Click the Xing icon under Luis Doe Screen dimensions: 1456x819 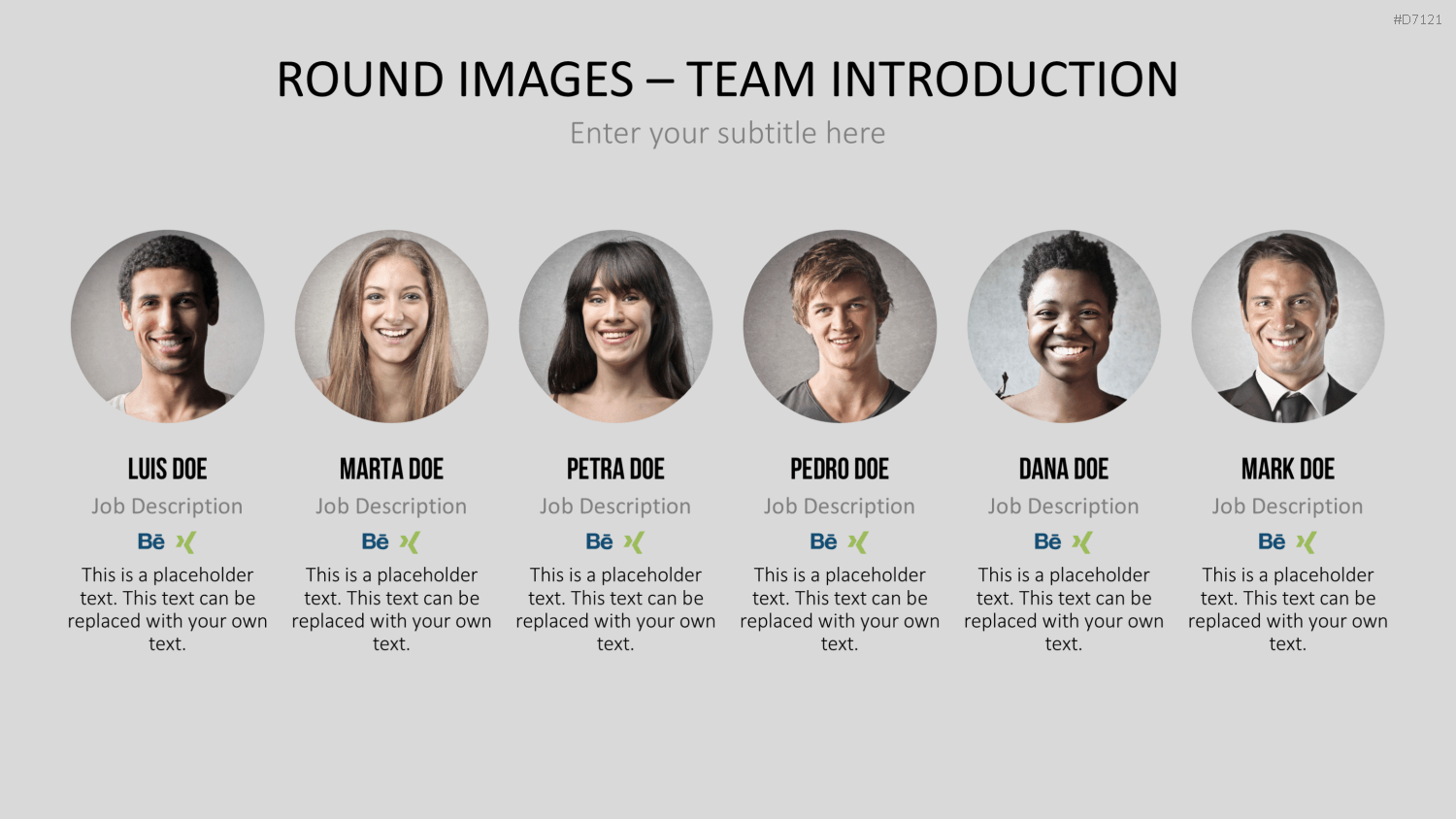tap(185, 541)
